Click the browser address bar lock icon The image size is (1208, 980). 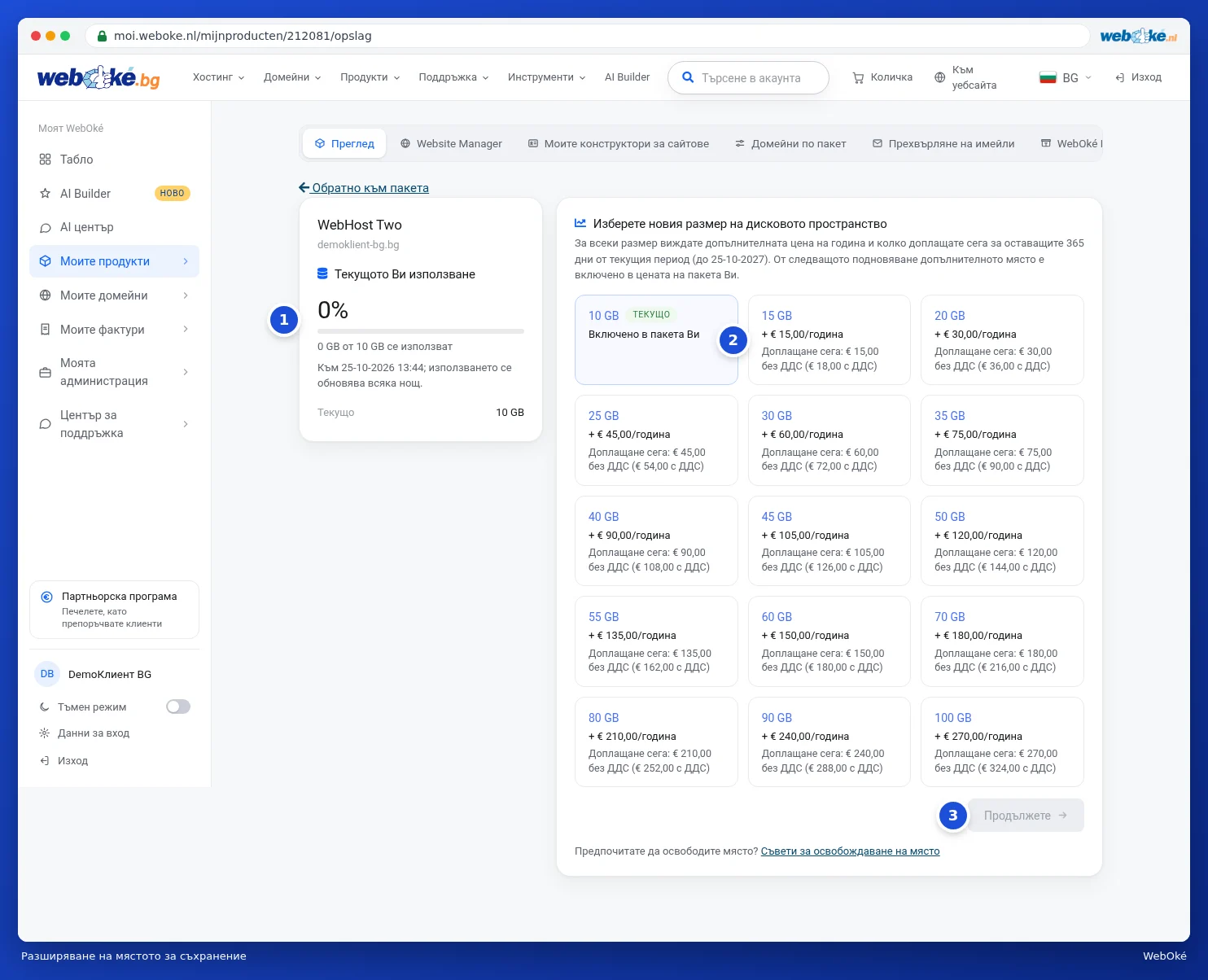coord(103,36)
